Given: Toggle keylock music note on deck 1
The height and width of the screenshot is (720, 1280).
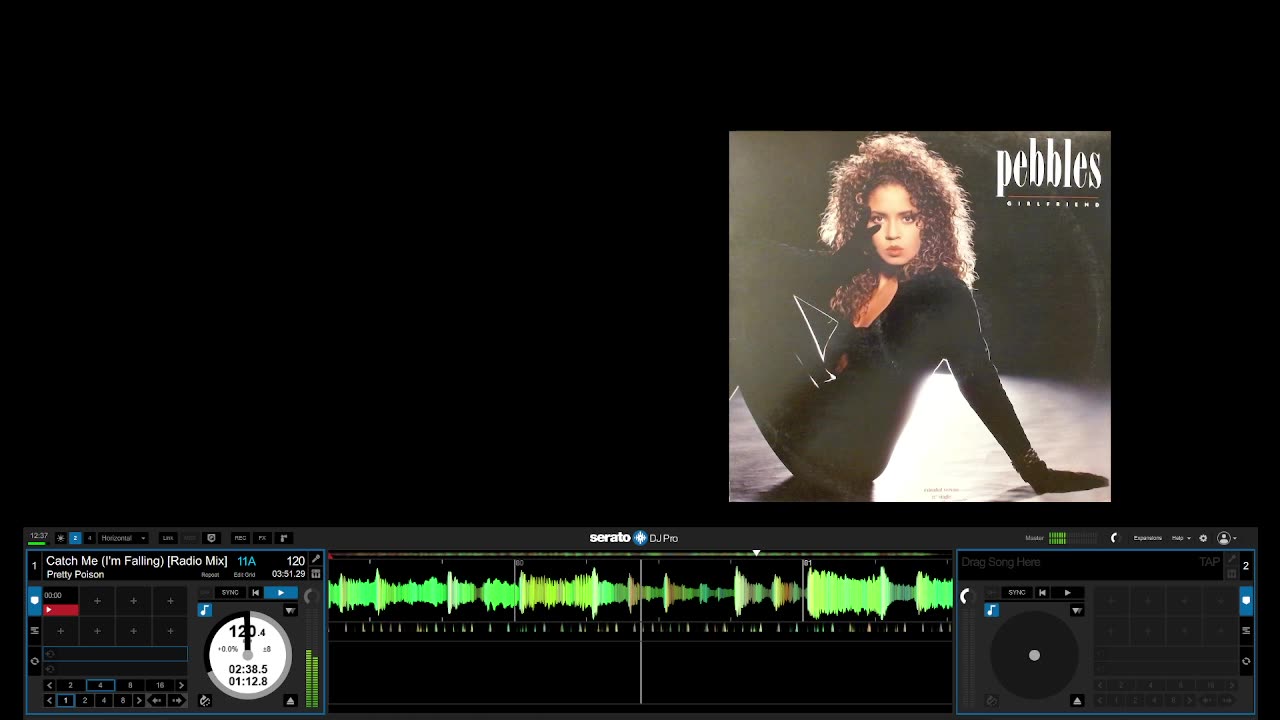Looking at the screenshot, I should point(205,610).
